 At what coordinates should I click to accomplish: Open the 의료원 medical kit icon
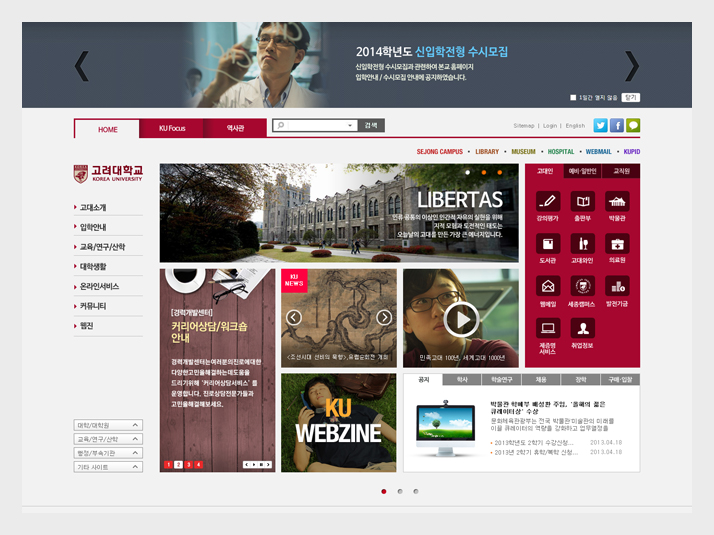[617, 244]
